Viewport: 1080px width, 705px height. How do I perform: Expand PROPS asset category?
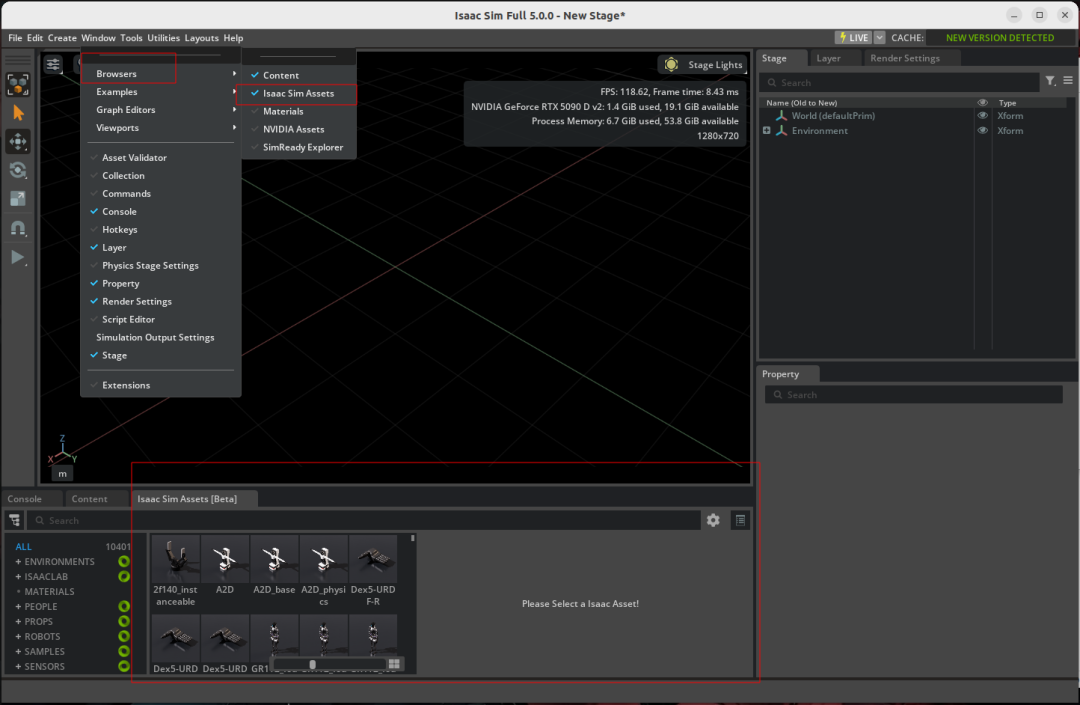click(18, 622)
